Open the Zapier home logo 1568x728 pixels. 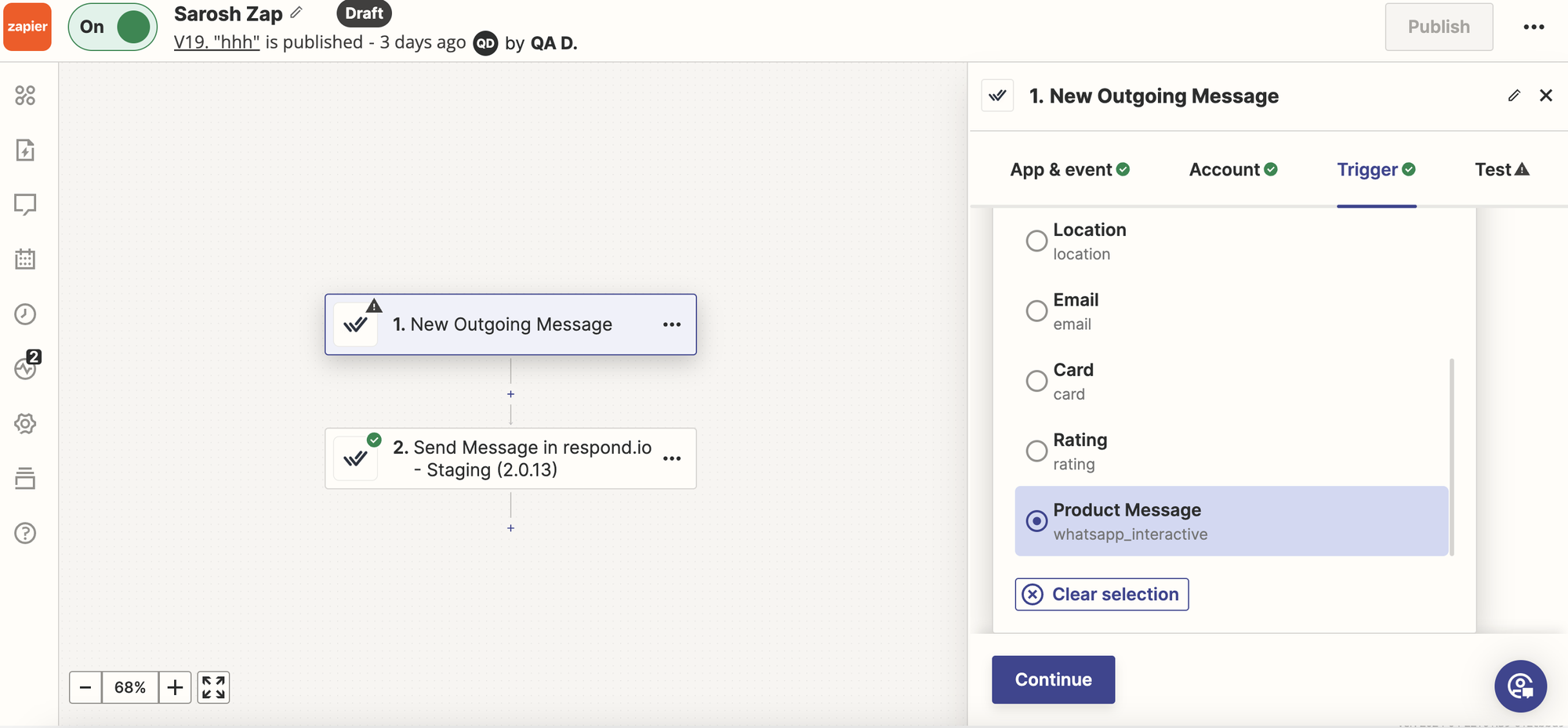pyautogui.click(x=27, y=27)
